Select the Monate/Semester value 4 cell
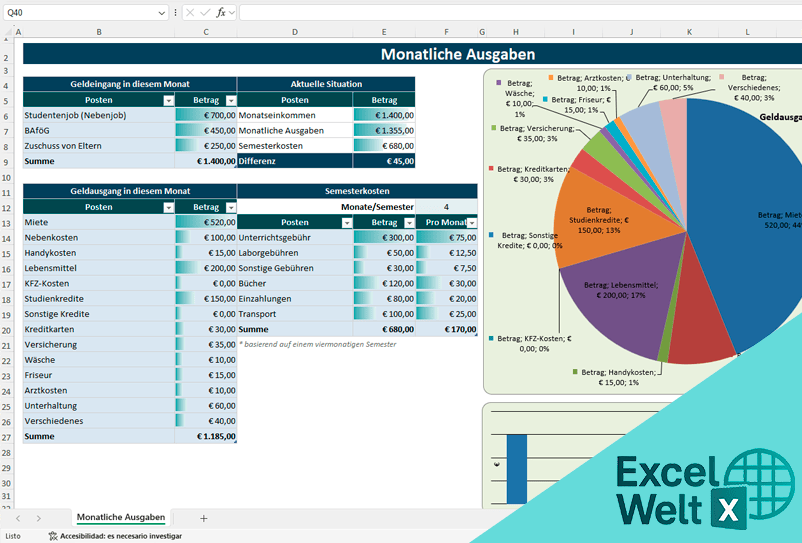Viewport: 802px width, 543px height. pyautogui.click(x=446, y=207)
